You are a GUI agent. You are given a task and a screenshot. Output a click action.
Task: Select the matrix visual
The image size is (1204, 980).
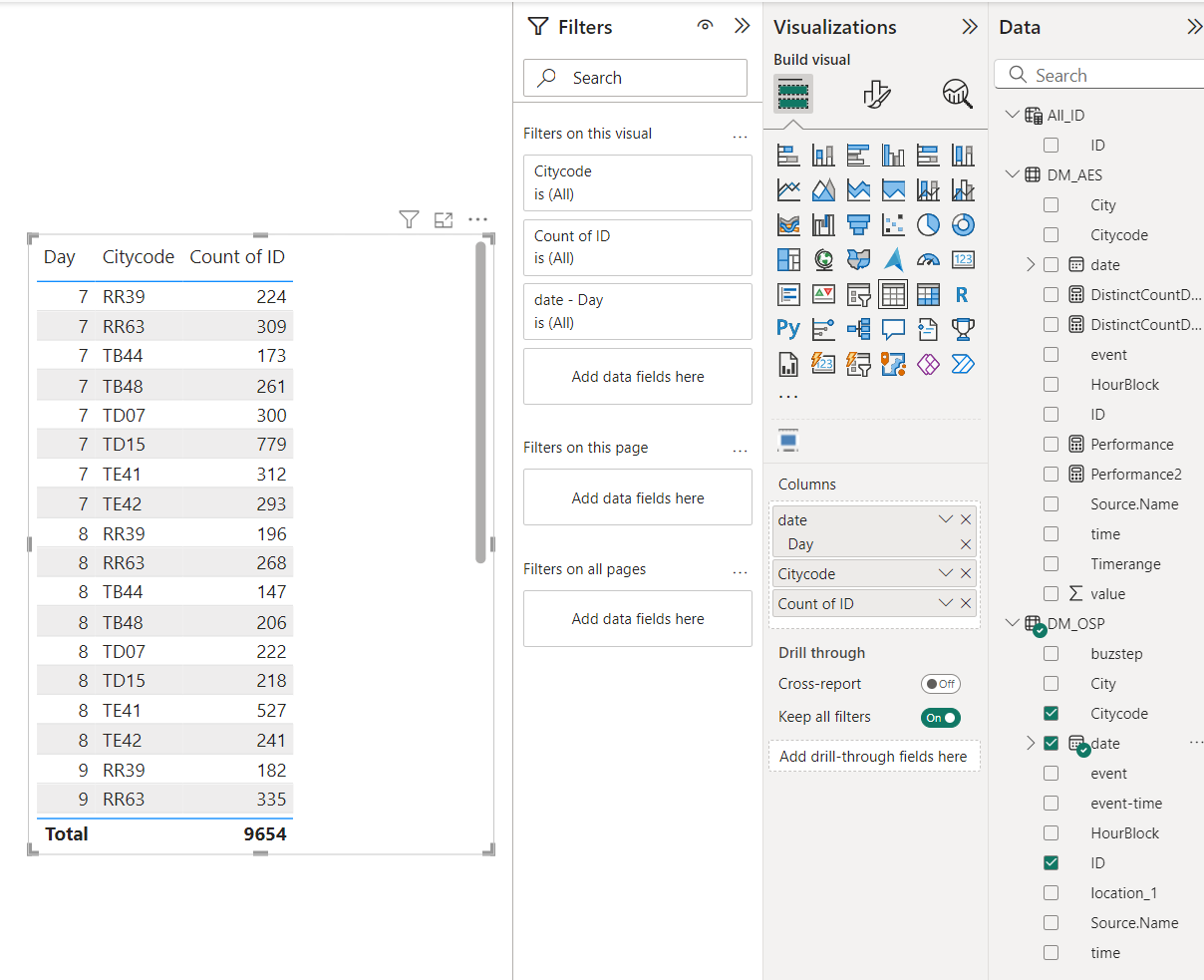(x=928, y=294)
